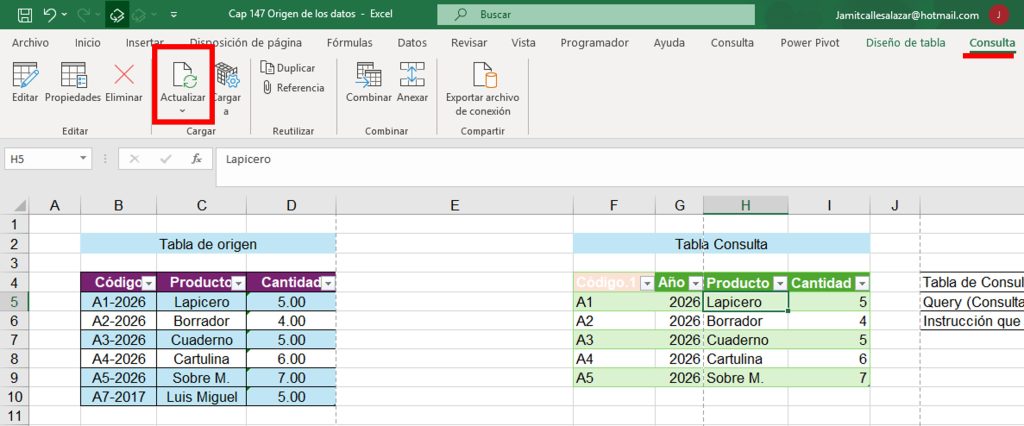The height and width of the screenshot is (426, 1024).
Task: Select cell A3 code in Tabla Consulta
Action: (614, 340)
